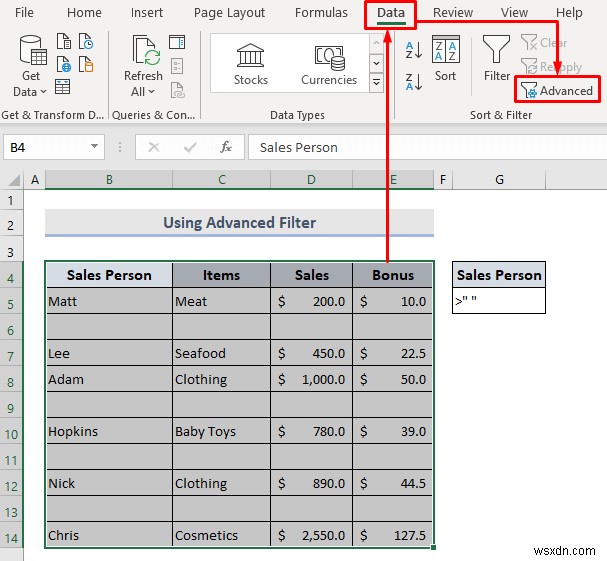This screenshot has height=561, width=607.
Task: Select column B header
Action: point(109,180)
